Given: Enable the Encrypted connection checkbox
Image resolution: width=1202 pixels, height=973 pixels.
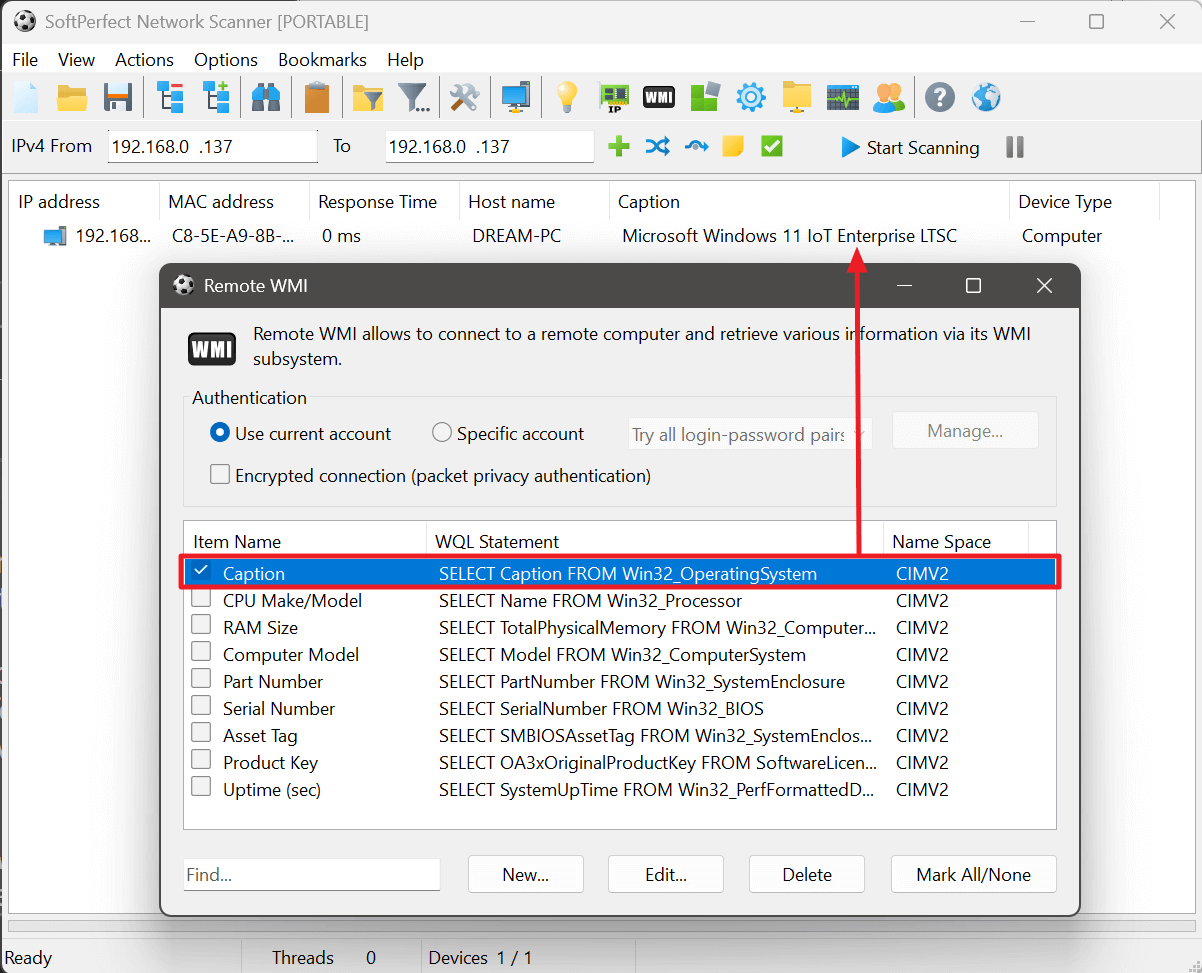Looking at the screenshot, I should pos(220,475).
